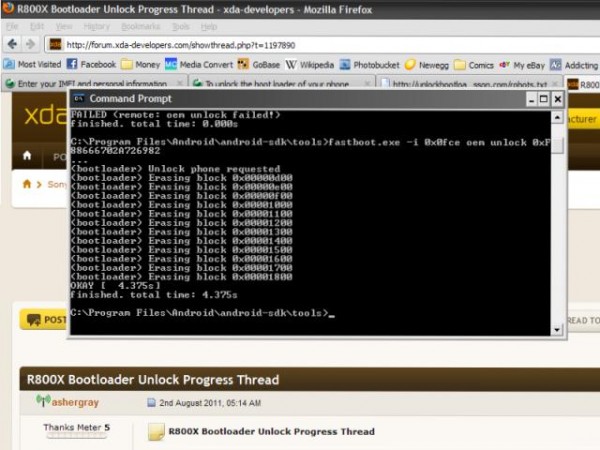Click the post date document icon
Screen dimensions: 600x450
[152, 402]
